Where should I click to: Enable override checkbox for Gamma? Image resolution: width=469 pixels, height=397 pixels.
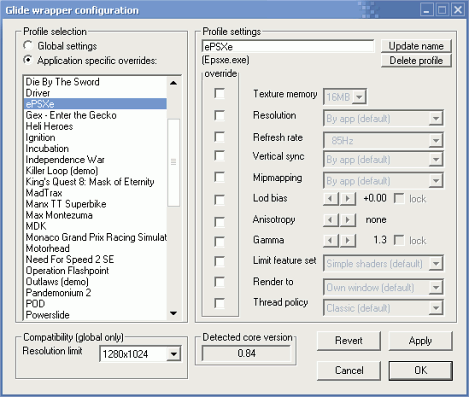pos(219,241)
